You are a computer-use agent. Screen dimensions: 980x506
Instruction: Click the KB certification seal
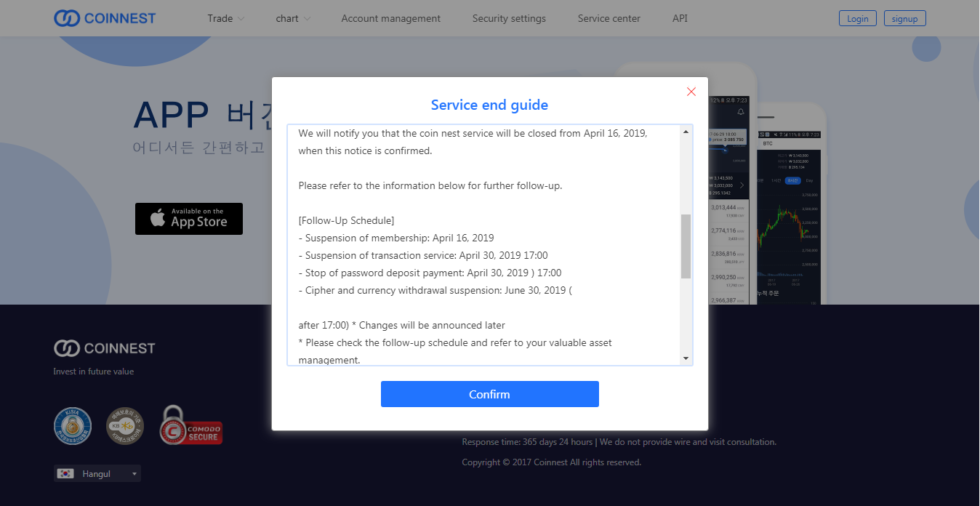point(125,425)
